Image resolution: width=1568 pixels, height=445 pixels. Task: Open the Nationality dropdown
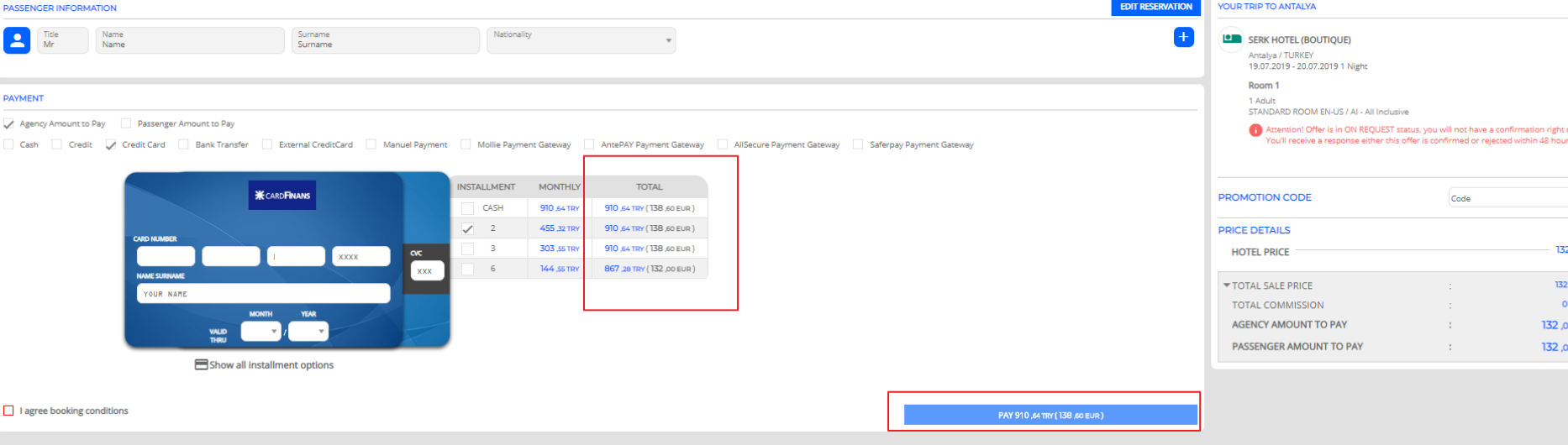point(581,40)
